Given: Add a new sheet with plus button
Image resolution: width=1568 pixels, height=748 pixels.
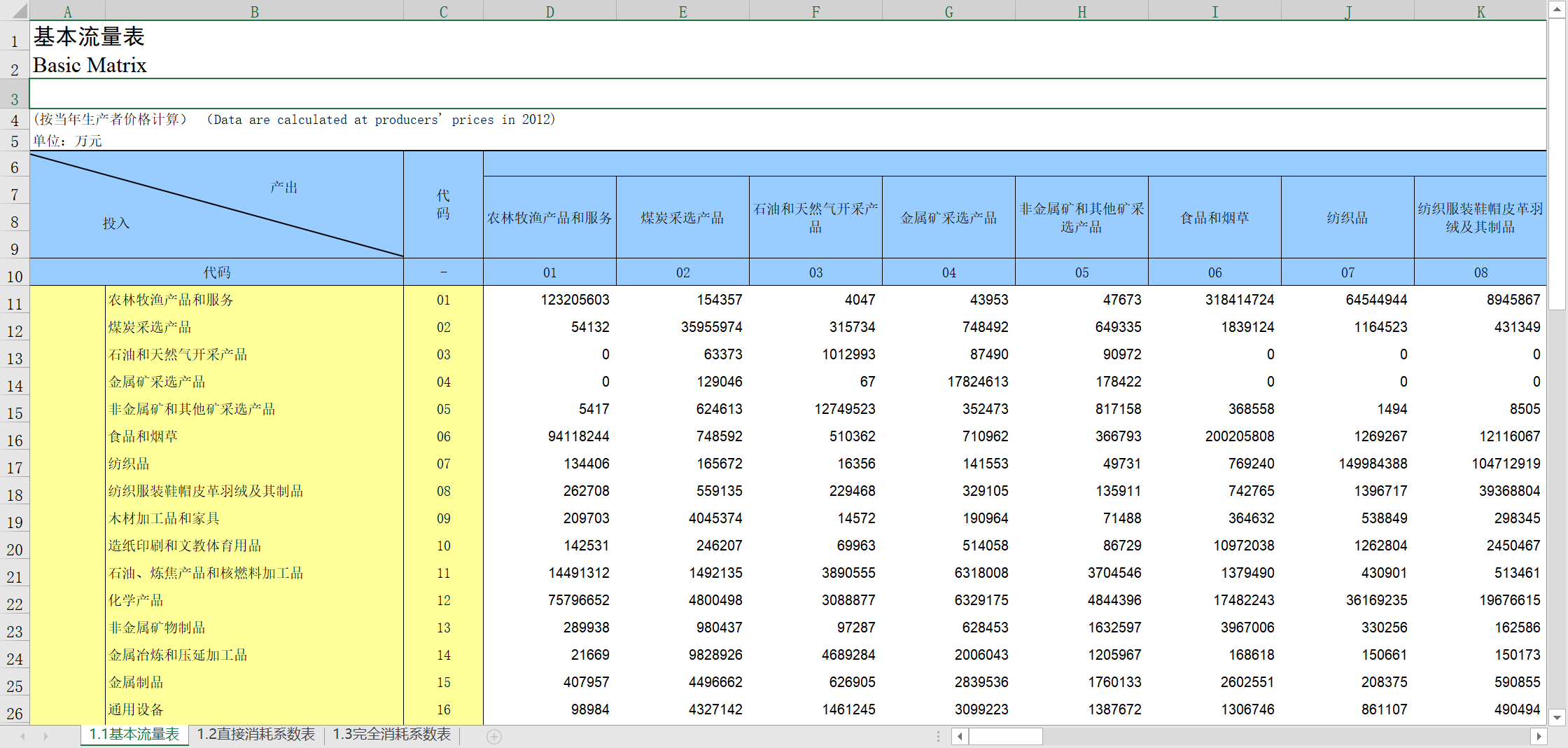Looking at the screenshot, I should pos(494,736).
